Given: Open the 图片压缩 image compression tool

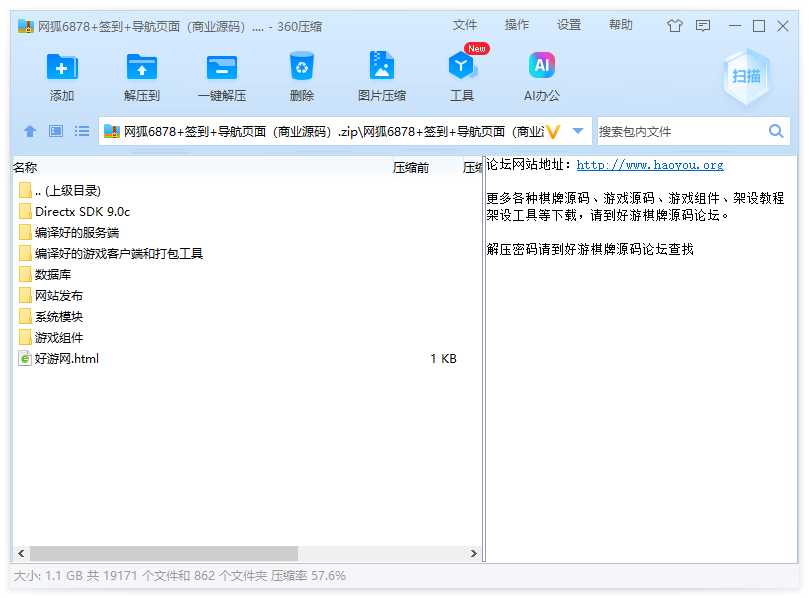Looking at the screenshot, I should pos(382,66).
